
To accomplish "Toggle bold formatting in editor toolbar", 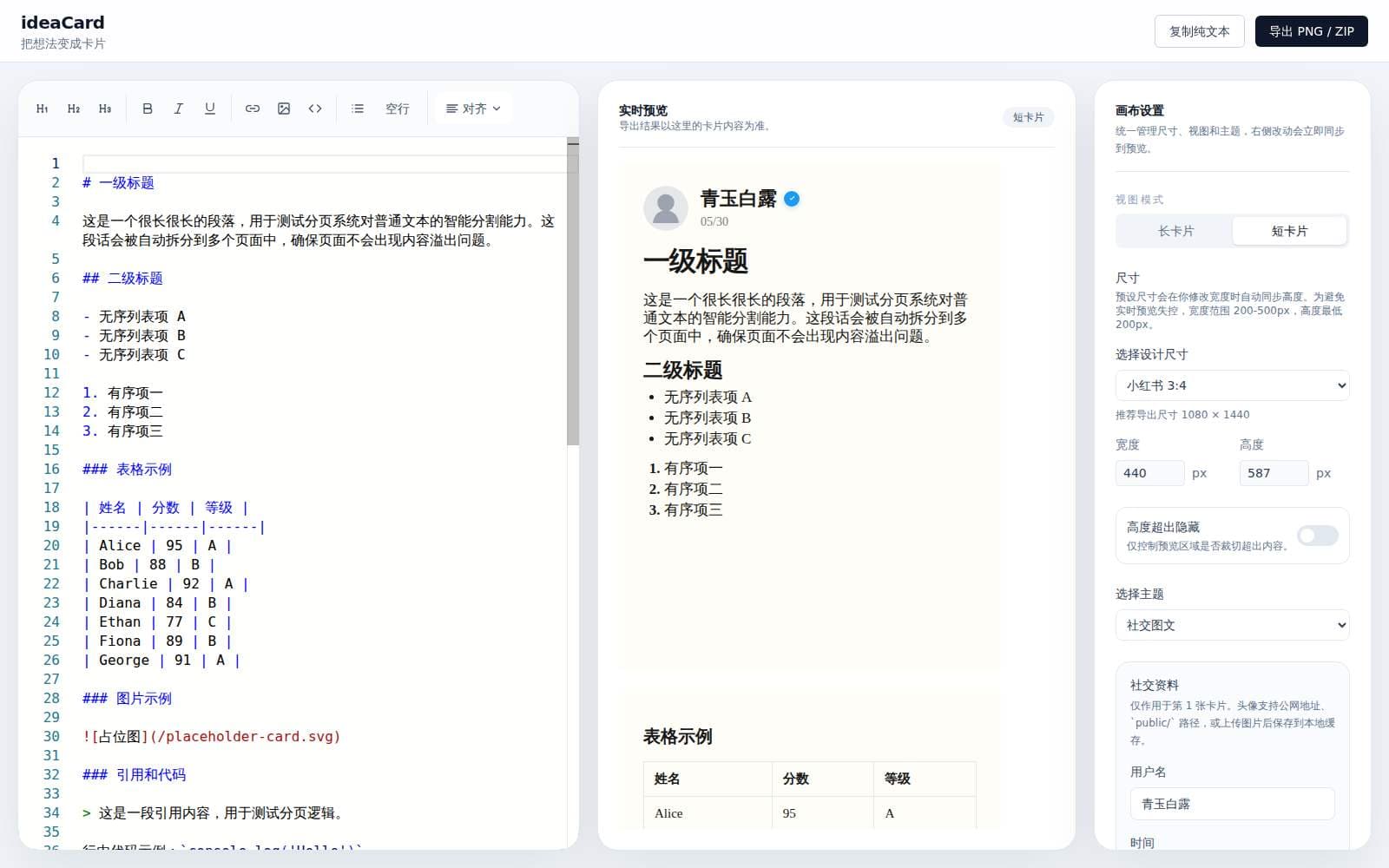I will pos(148,108).
